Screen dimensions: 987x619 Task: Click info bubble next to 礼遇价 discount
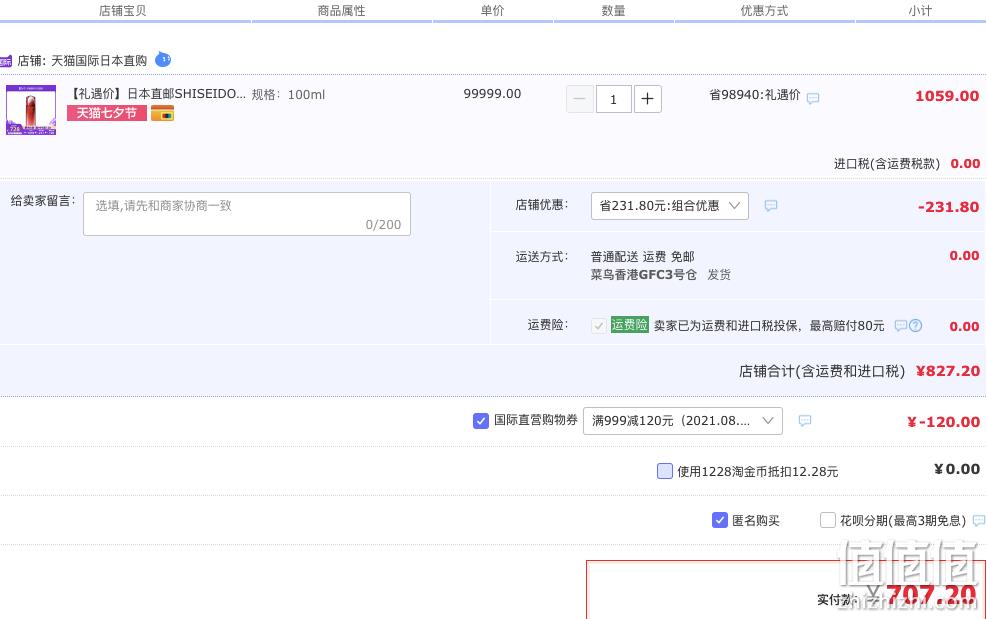coord(813,98)
